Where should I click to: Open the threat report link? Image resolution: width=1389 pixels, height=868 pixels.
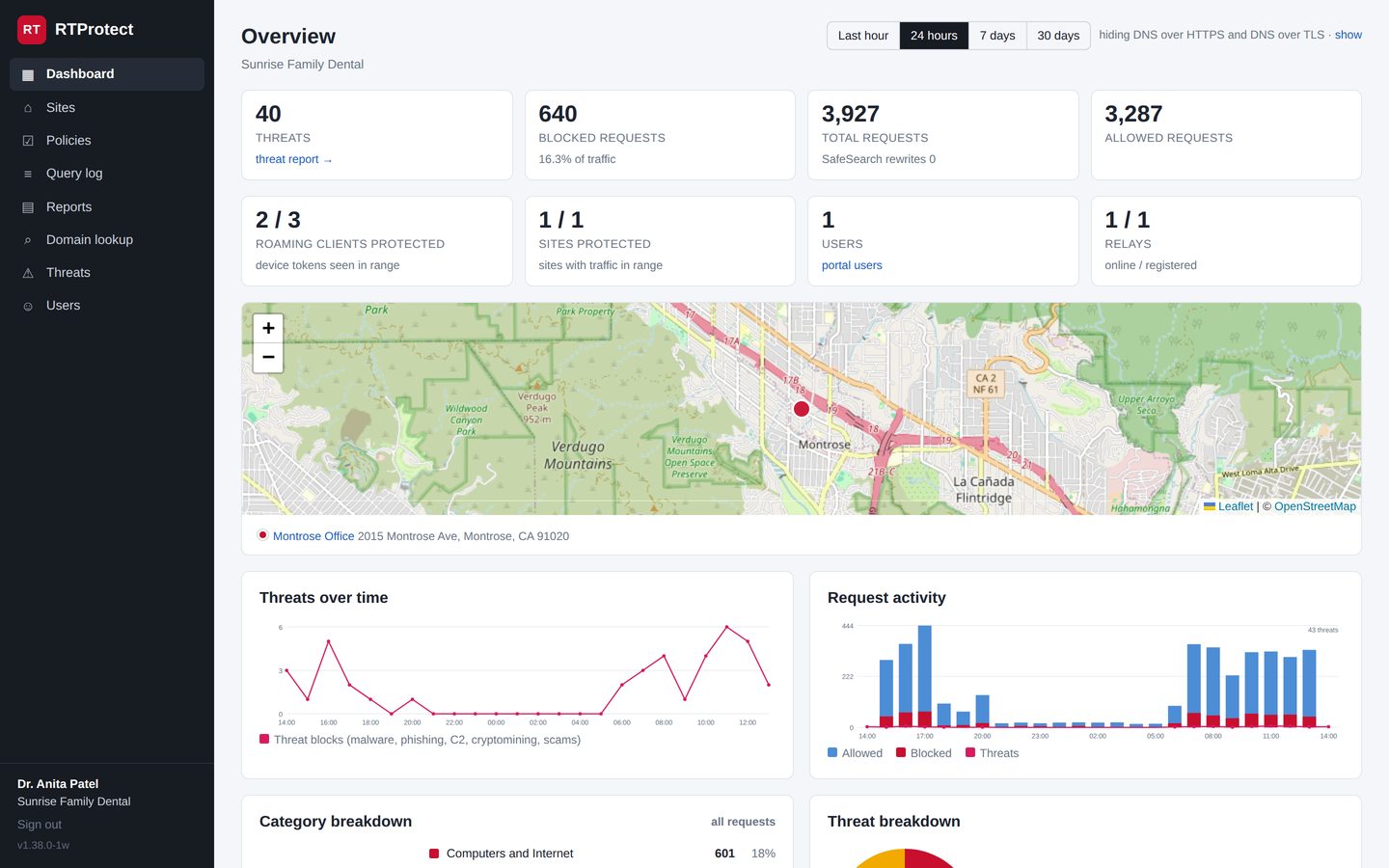(293, 159)
